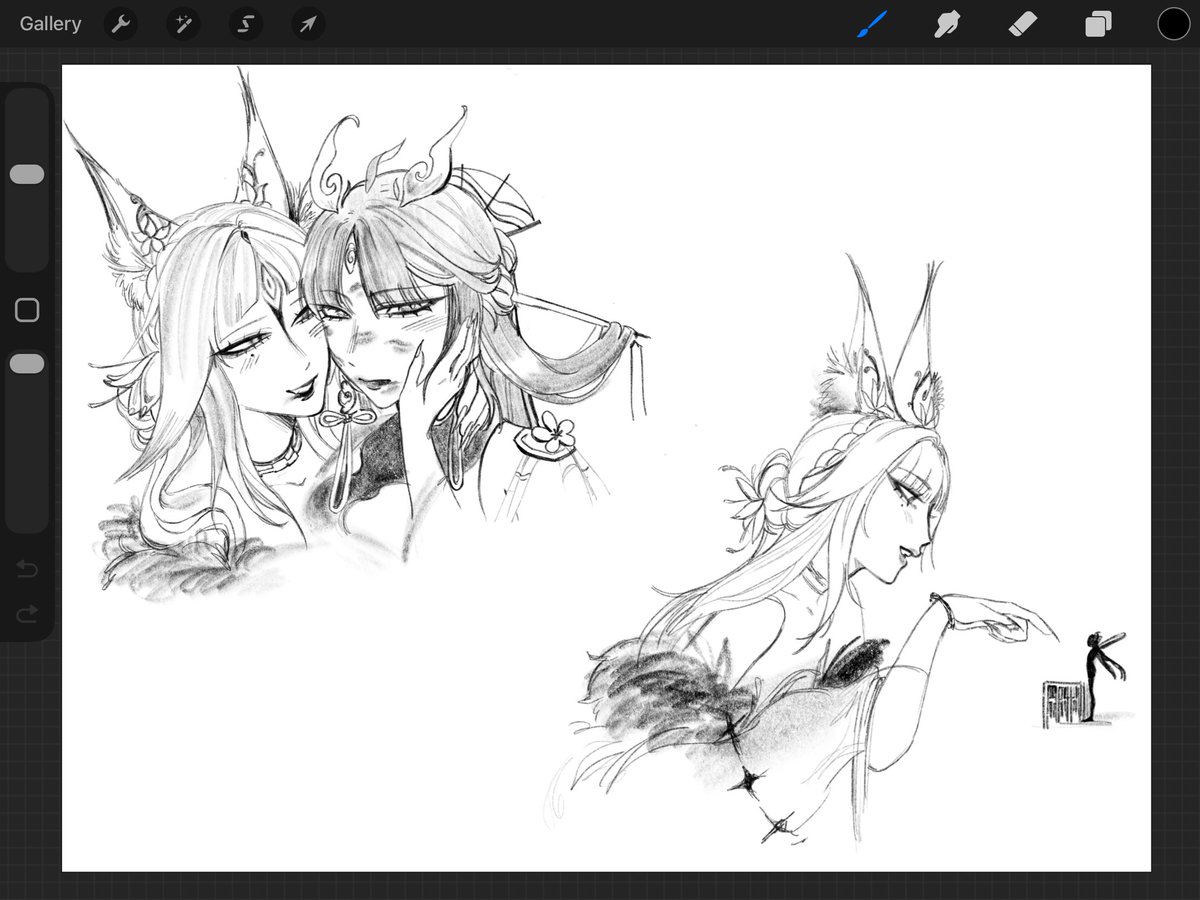The width and height of the screenshot is (1200, 900).
Task: Activate the Transform arrow tool
Action: coord(308,24)
